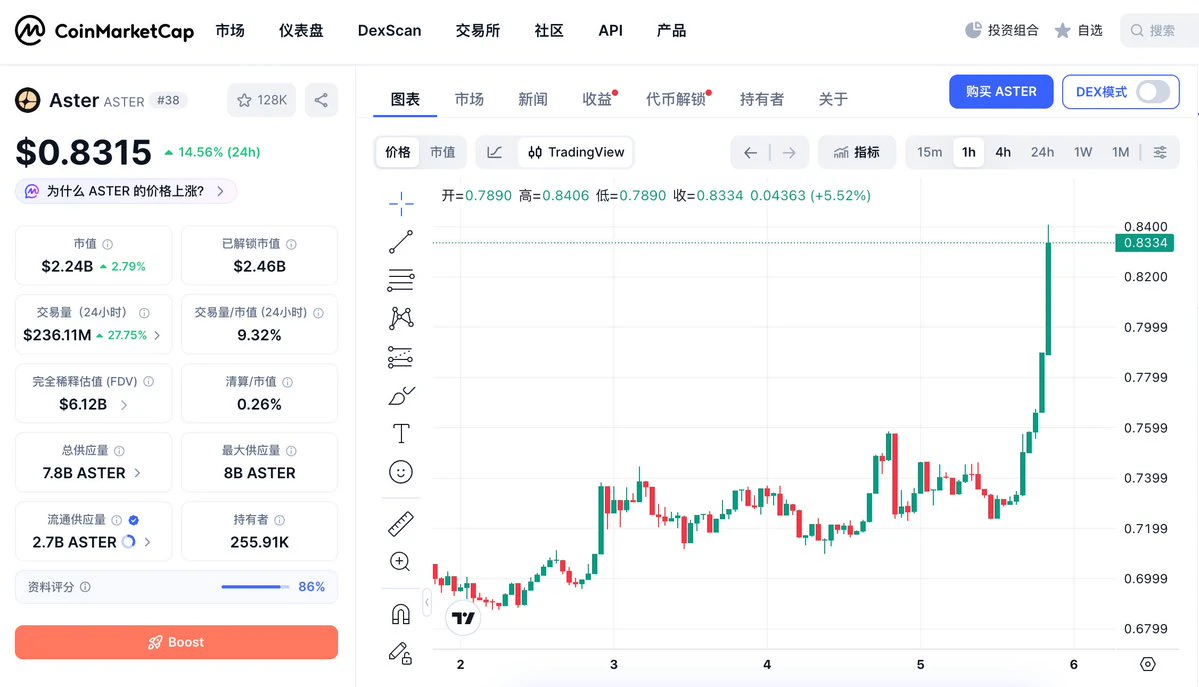1199x687 pixels.
Task: Toggle lock all drawings pencil icon
Action: point(401,653)
